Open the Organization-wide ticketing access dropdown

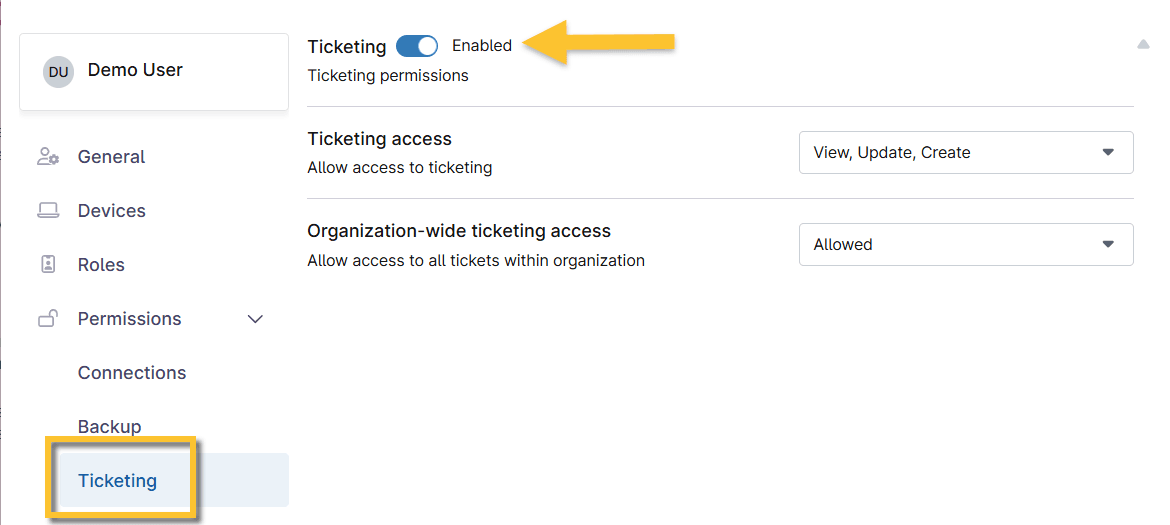966,245
